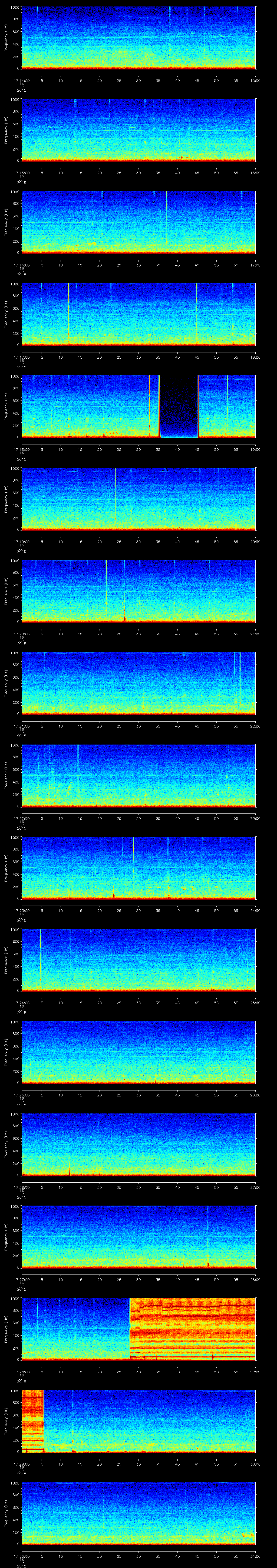Click the 17:20:00 start time label
The width and height of the screenshot is (277, 1568).
point(21,634)
